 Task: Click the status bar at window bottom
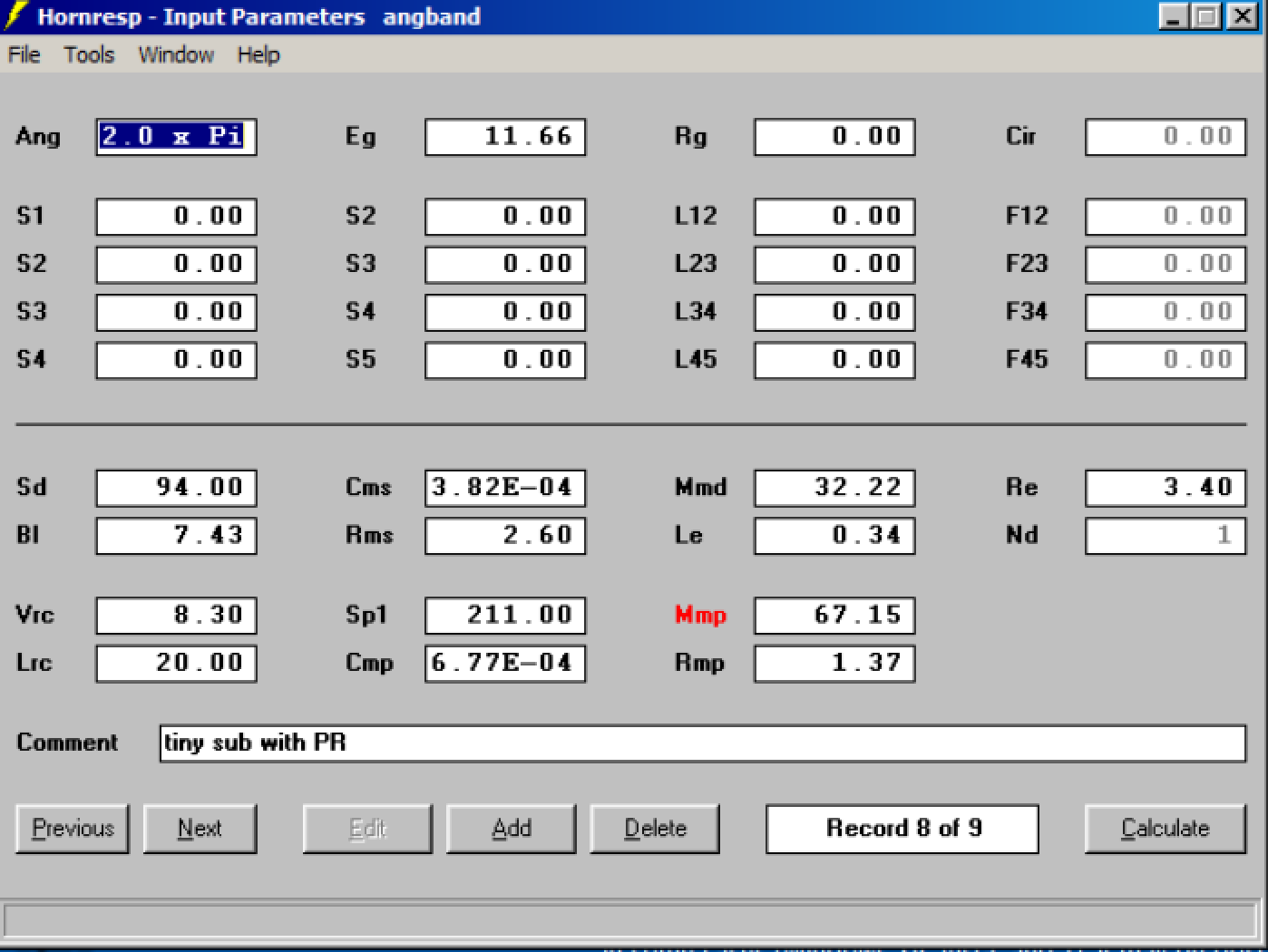pyautogui.click(x=631, y=922)
